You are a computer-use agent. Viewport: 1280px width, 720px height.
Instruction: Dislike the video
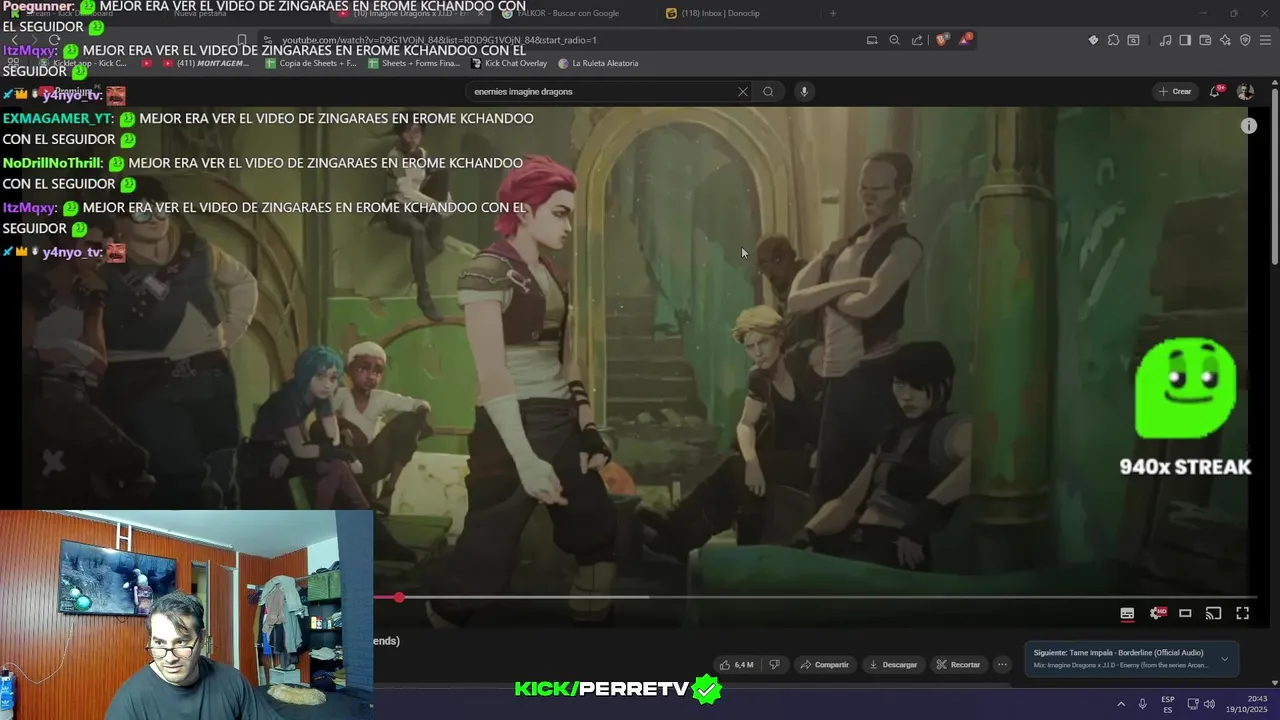pyautogui.click(x=774, y=664)
